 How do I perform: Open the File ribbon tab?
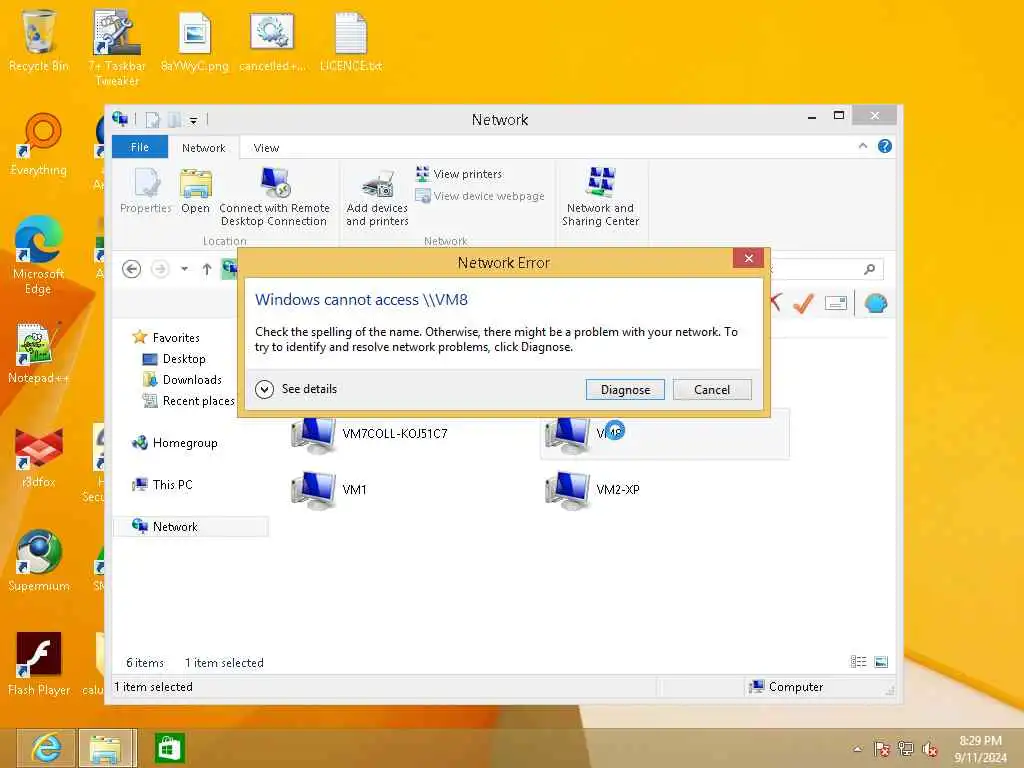coord(140,147)
